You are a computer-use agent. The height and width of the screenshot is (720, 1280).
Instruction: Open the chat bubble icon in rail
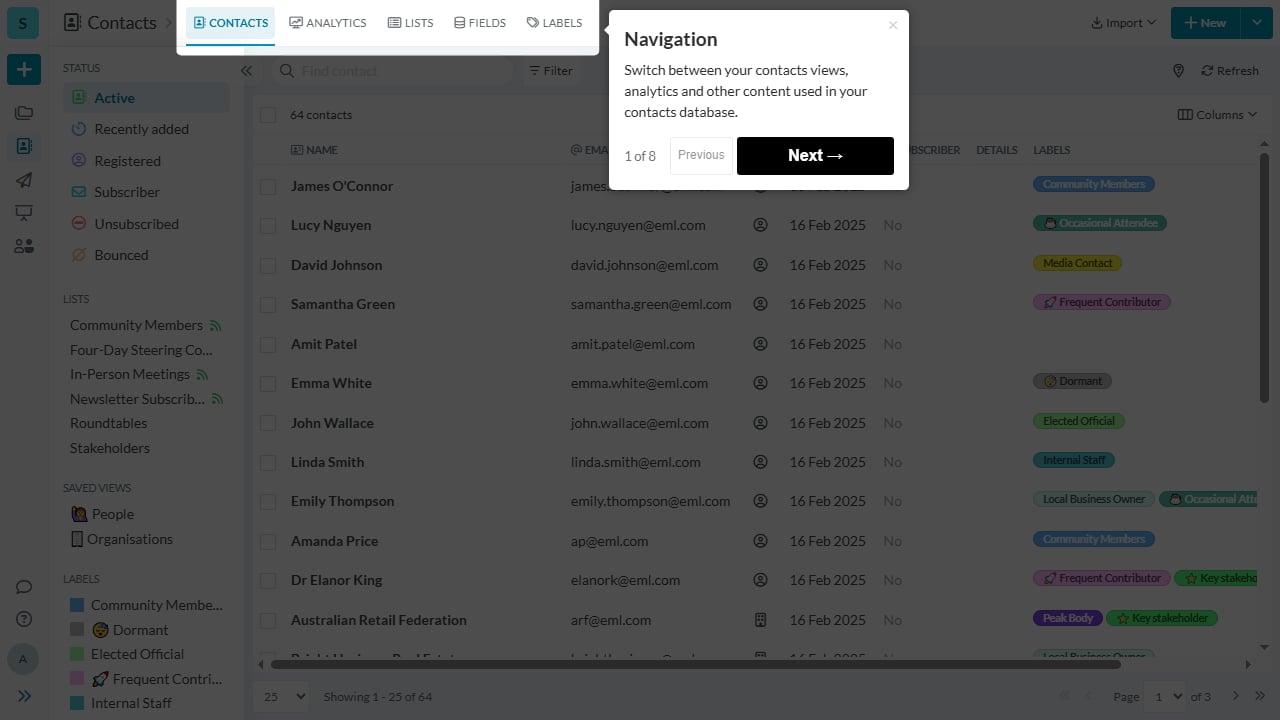[x=24, y=587]
